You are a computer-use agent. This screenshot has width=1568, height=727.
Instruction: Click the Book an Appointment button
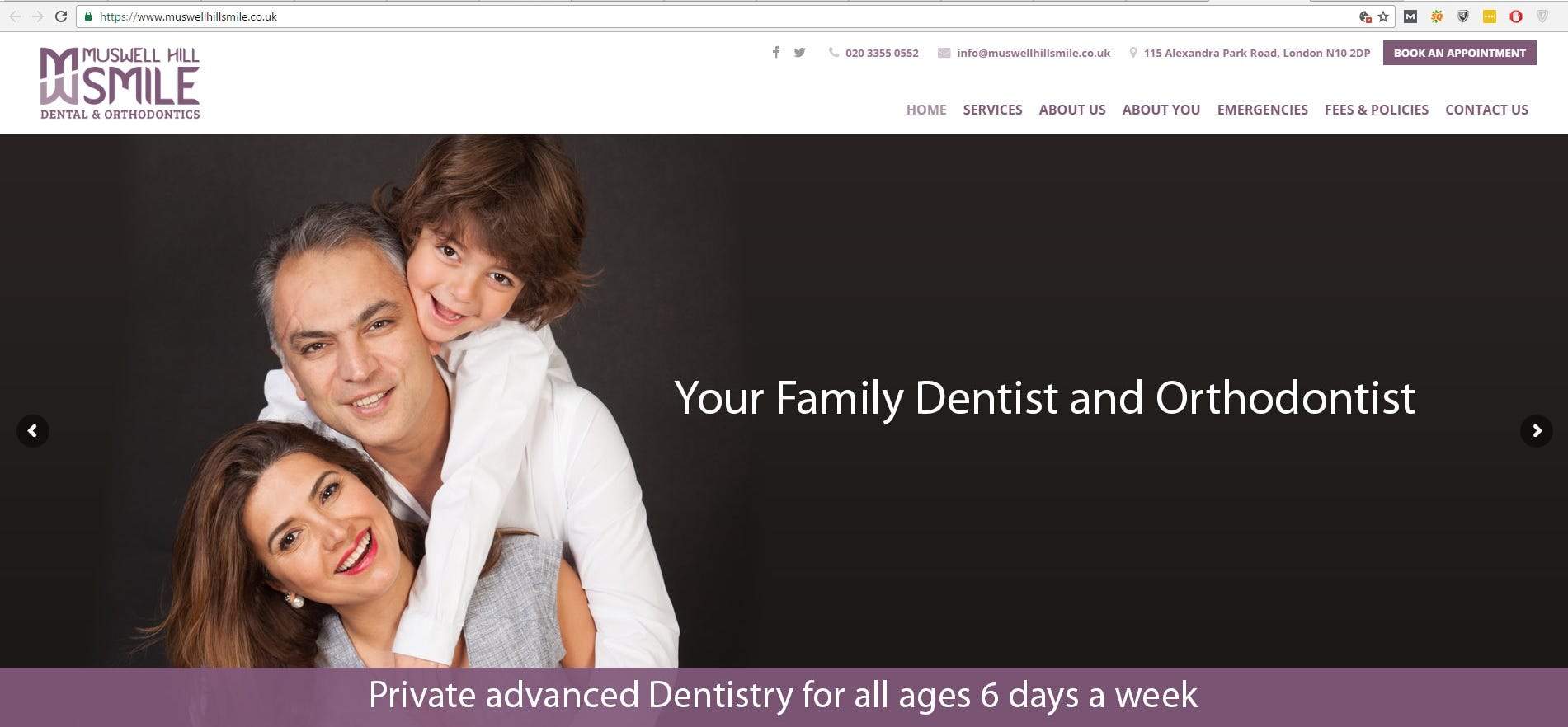pyautogui.click(x=1460, y=53)
